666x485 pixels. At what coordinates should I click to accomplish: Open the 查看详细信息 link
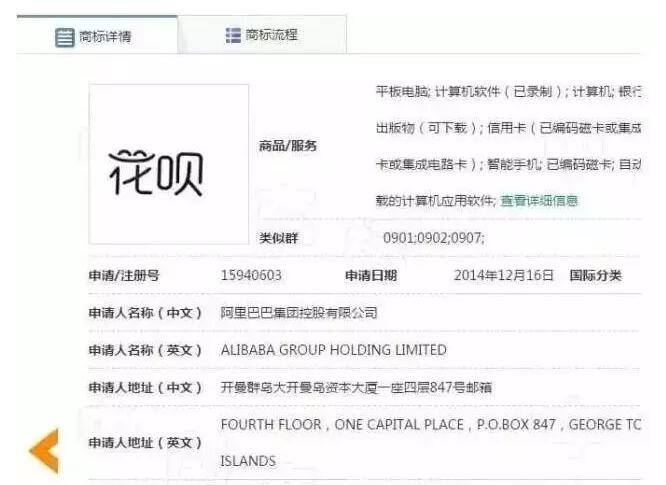pos(539,200)
